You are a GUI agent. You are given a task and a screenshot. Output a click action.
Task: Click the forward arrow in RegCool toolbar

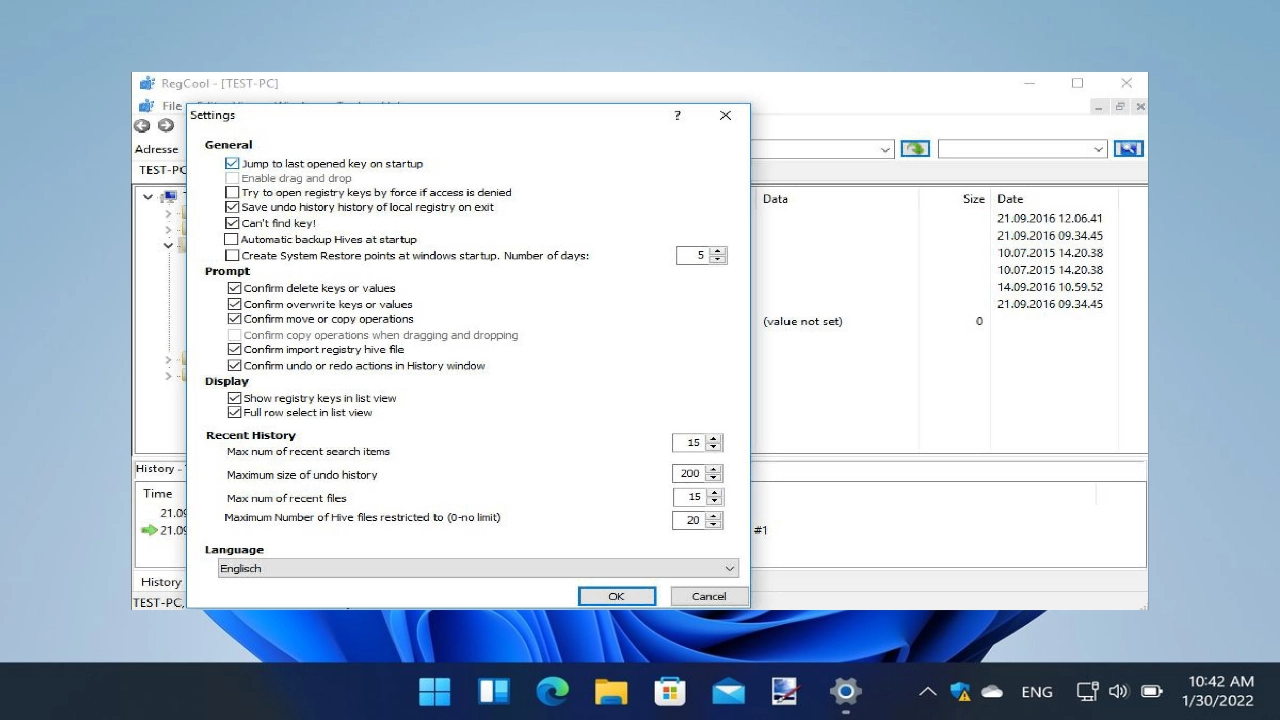[166, 126]
